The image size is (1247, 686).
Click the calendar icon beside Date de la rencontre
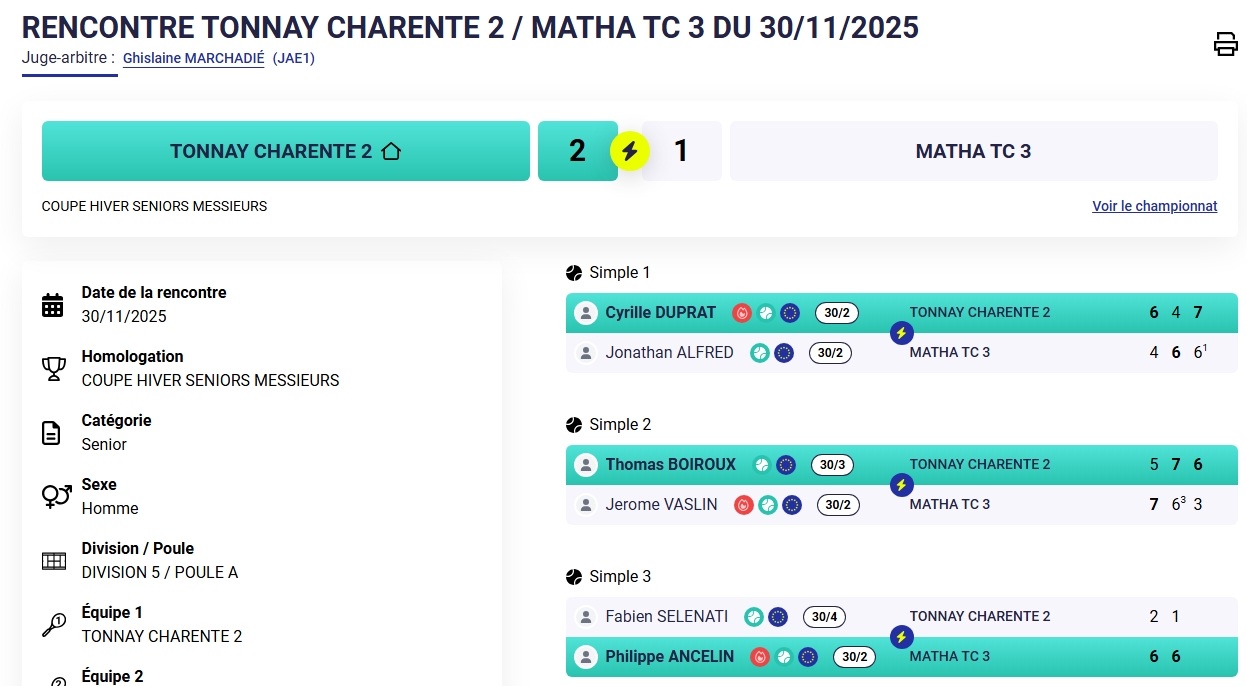coord(53,305)
